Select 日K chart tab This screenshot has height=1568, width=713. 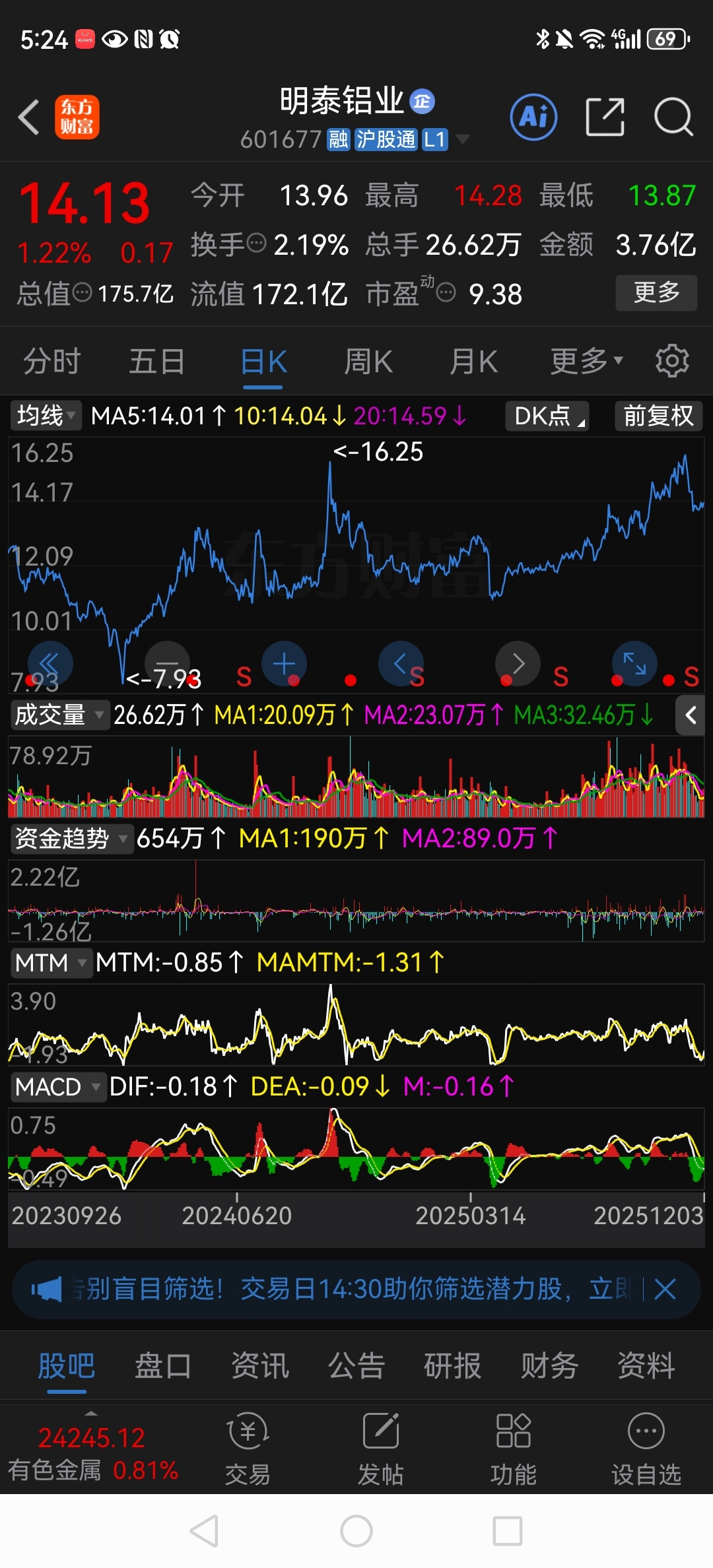click(x=263, y=362)
